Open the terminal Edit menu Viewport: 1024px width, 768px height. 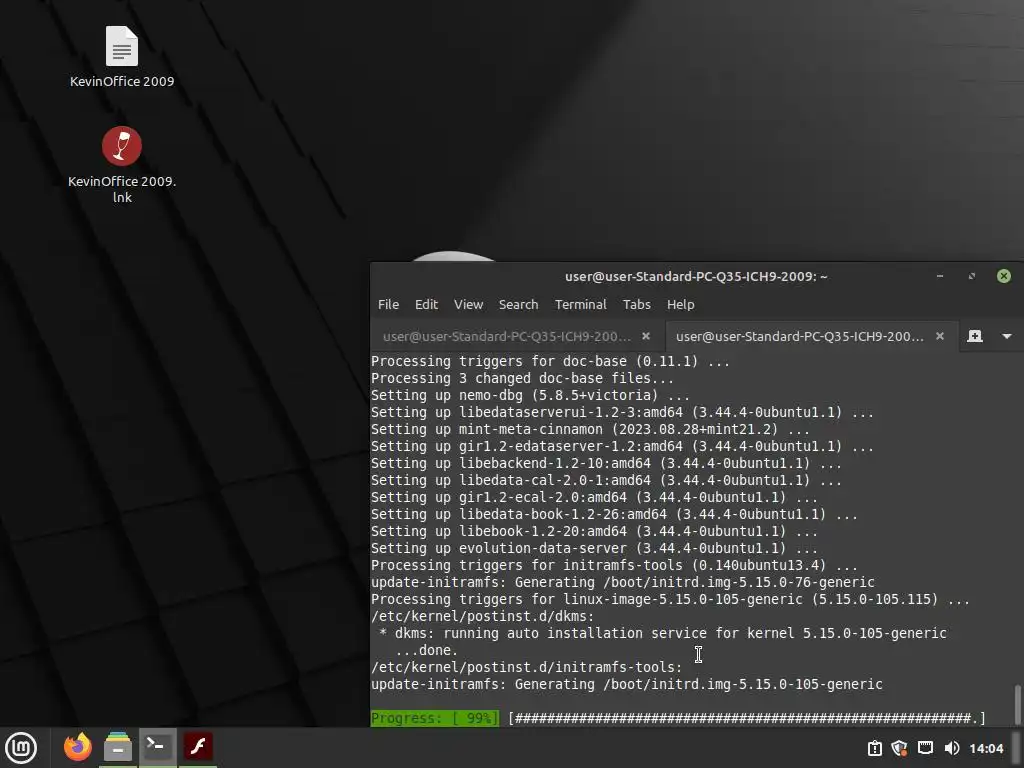426,304
